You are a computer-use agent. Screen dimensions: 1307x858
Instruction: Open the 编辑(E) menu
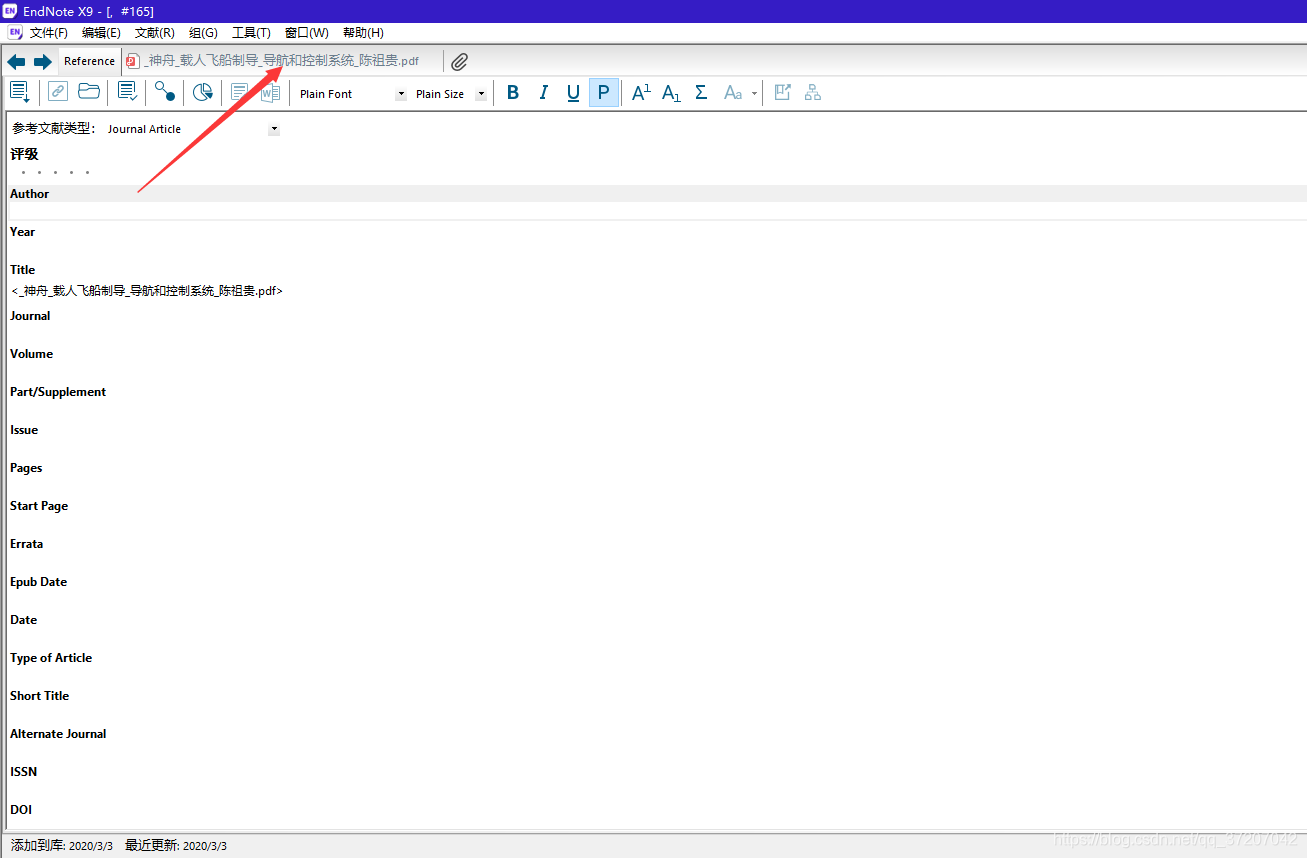coord(101,33)
